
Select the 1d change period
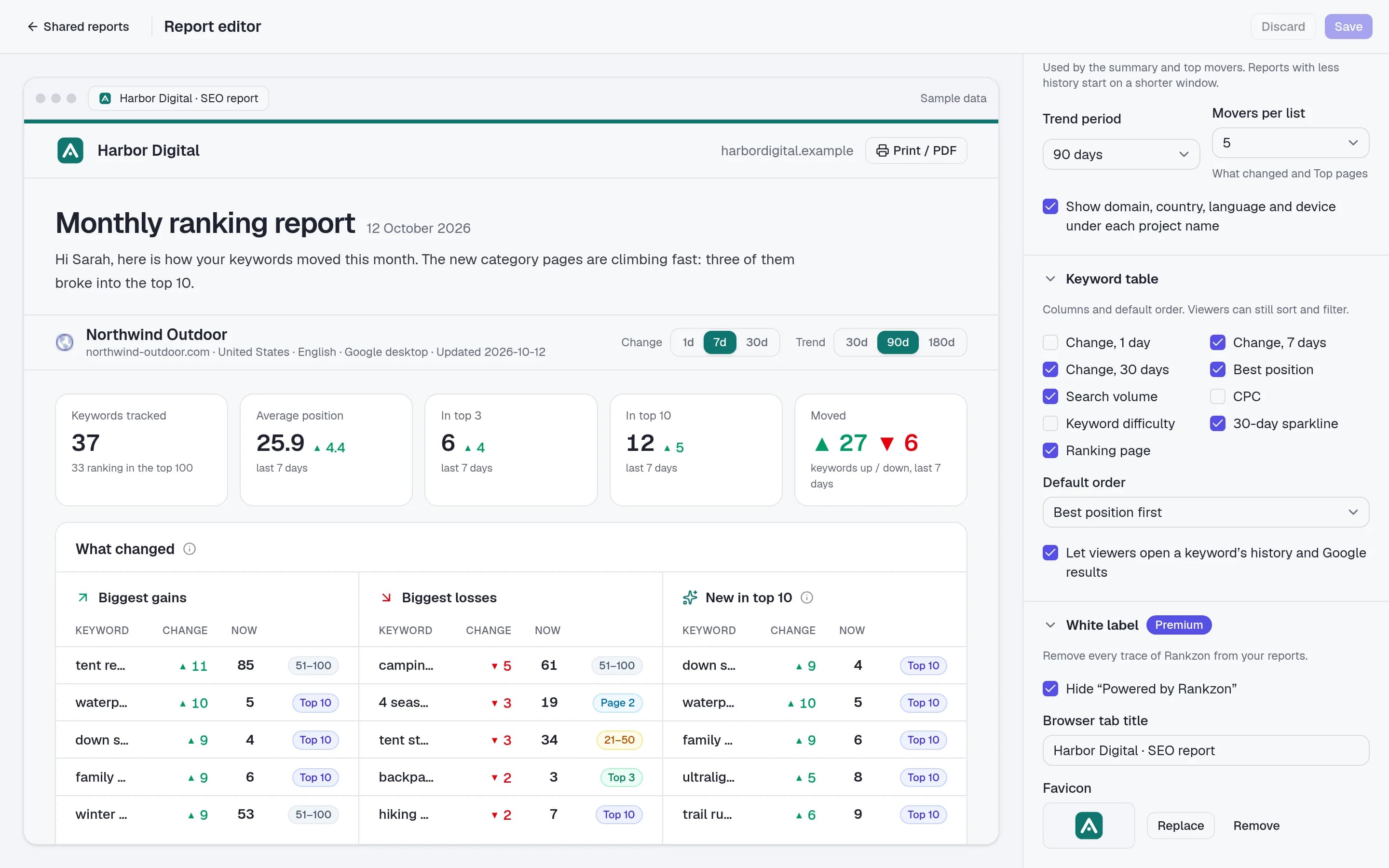688,342
